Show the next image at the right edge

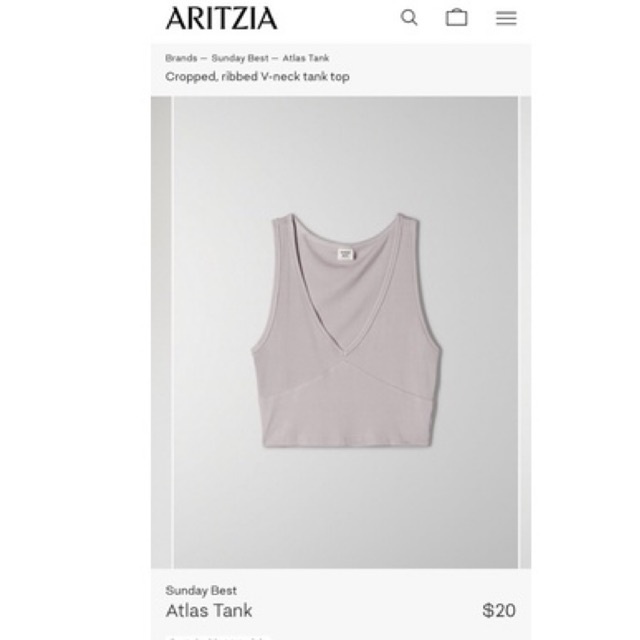[x=525, y=332]
